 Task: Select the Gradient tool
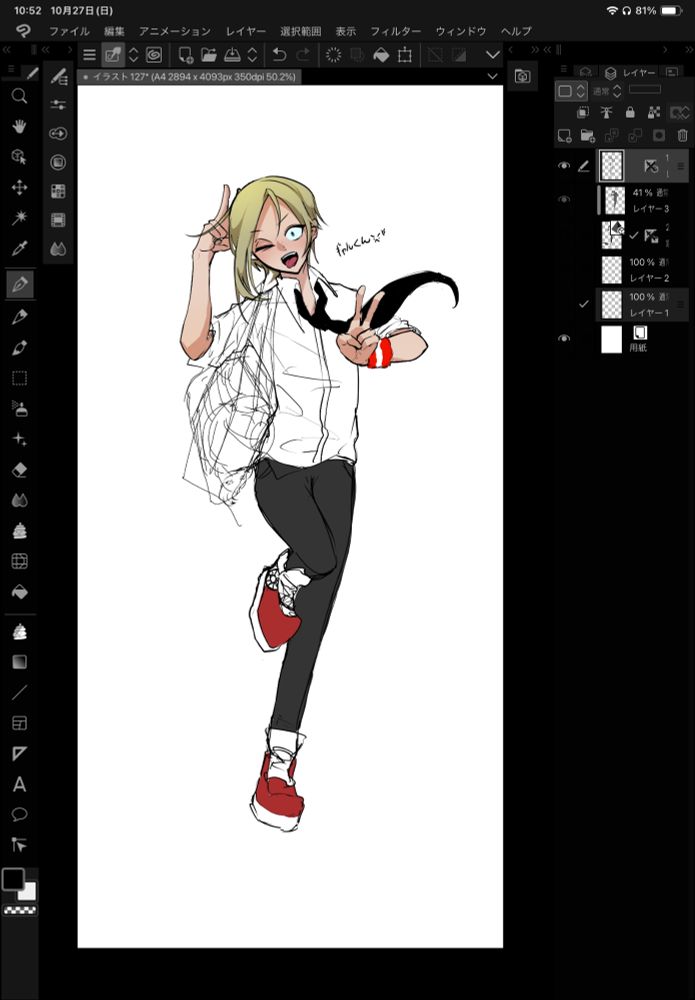(19, 662)
